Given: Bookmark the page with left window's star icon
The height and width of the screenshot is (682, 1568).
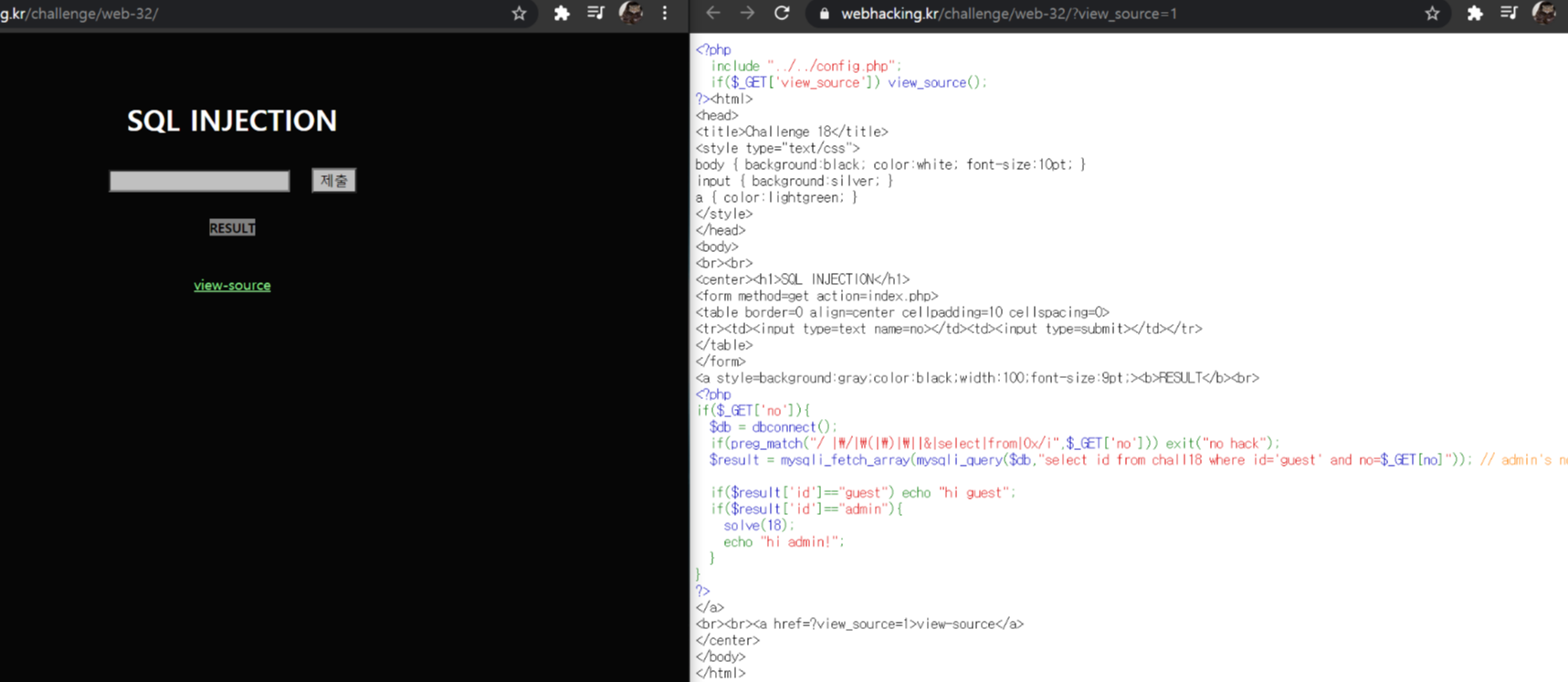Looking at the screenshot, I should tap(519, 13).
